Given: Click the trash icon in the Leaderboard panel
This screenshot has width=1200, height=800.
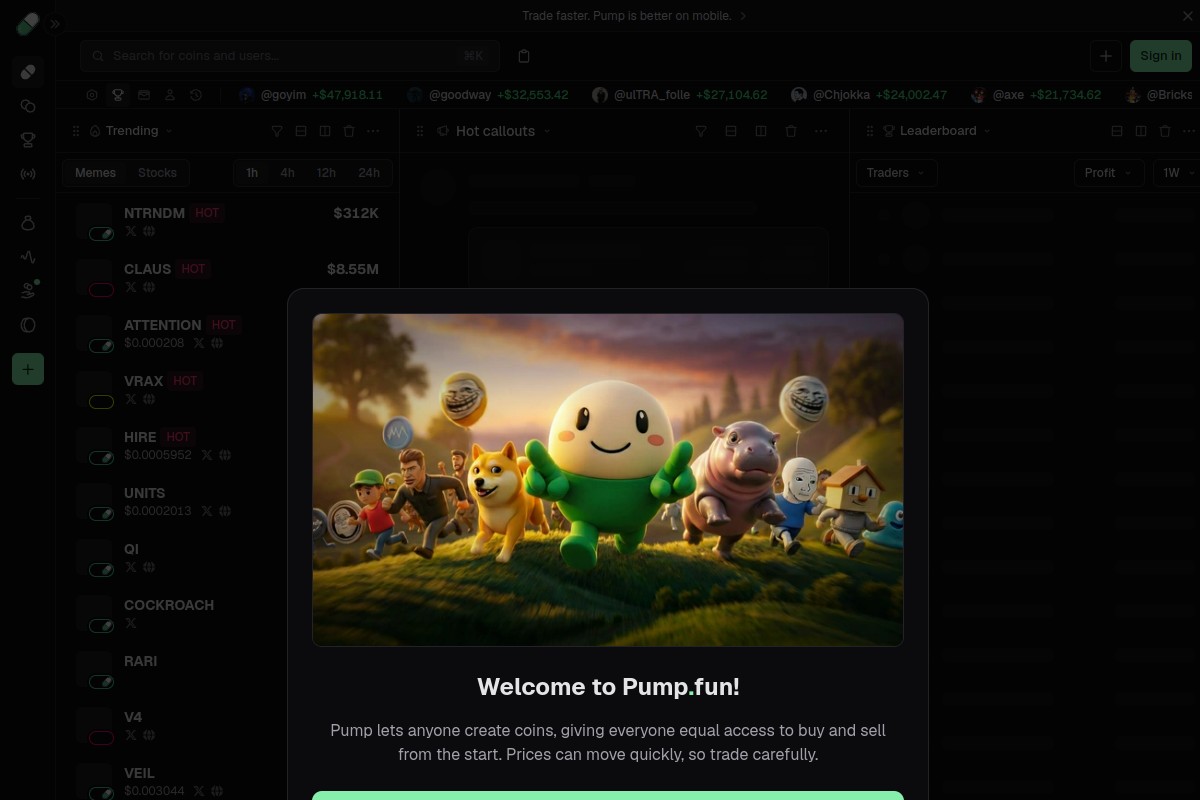Looking at the screenshot, I should click(x=1165, y=131).
